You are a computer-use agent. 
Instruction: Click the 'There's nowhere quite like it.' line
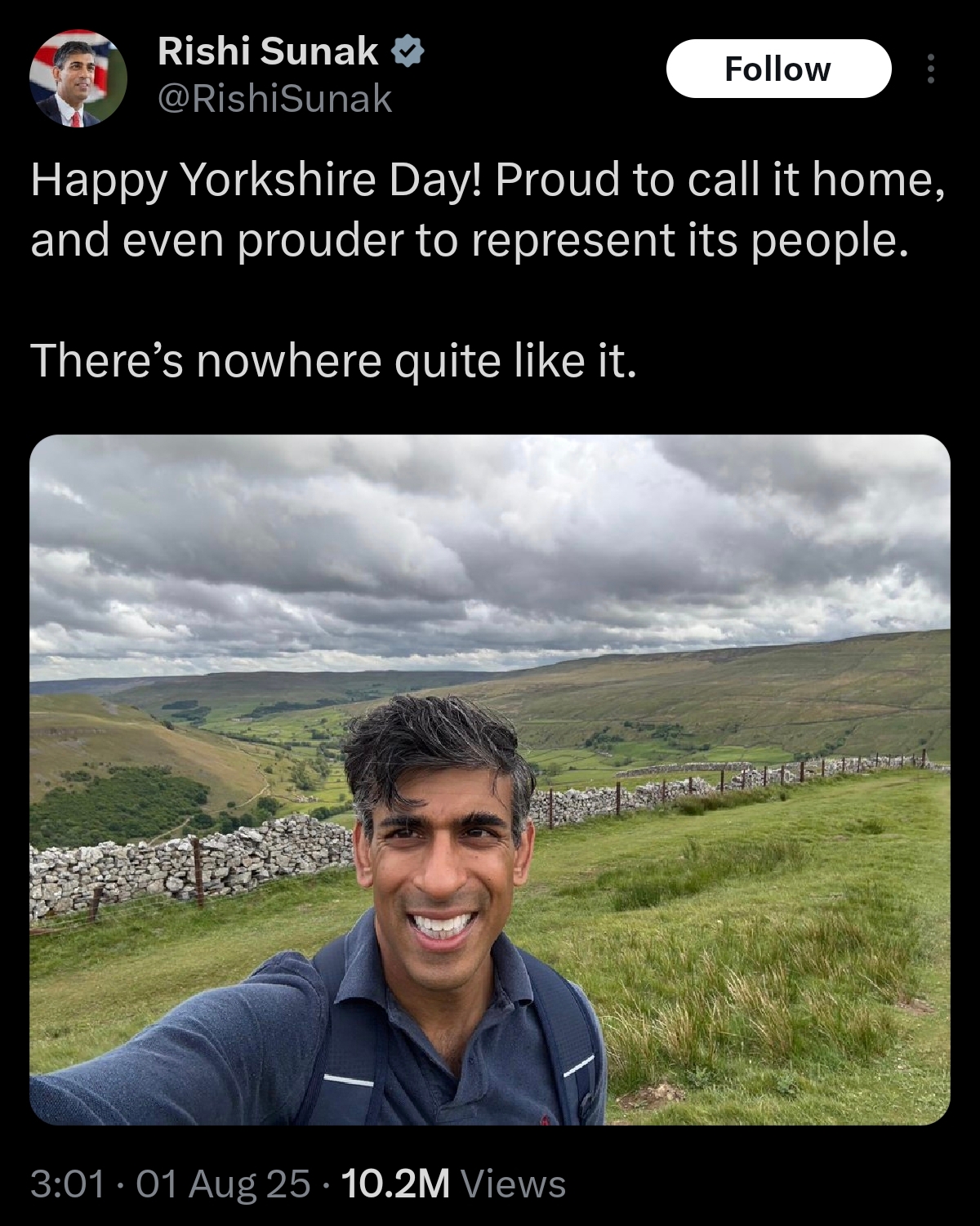[333, 362]
